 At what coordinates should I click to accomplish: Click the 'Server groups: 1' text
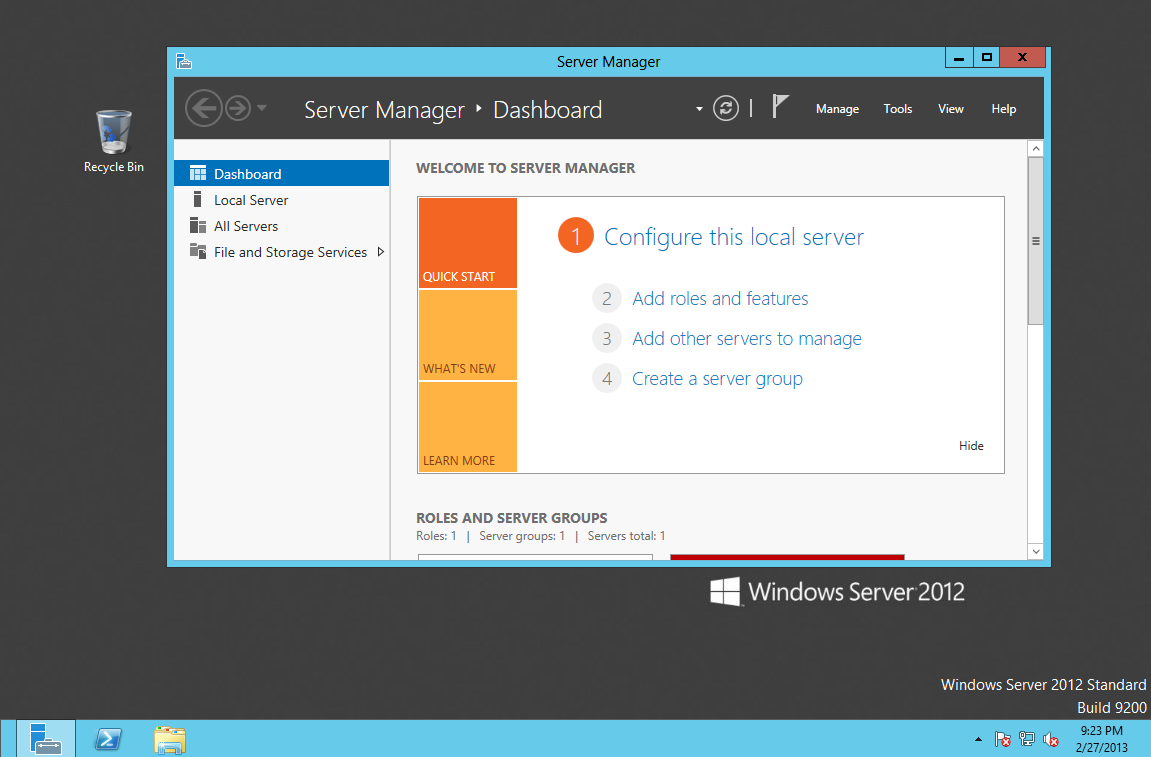coord(522,536)
